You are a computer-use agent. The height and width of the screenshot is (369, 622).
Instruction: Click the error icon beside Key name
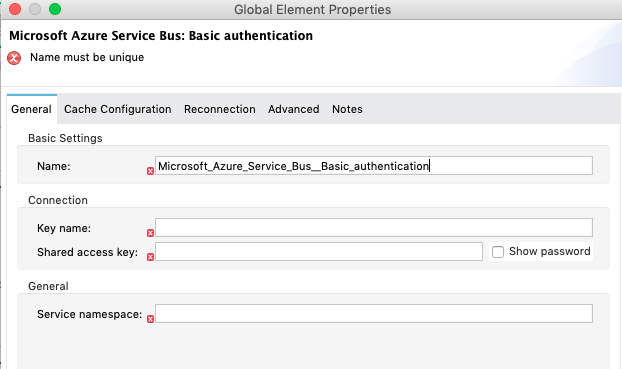point(150,233)
